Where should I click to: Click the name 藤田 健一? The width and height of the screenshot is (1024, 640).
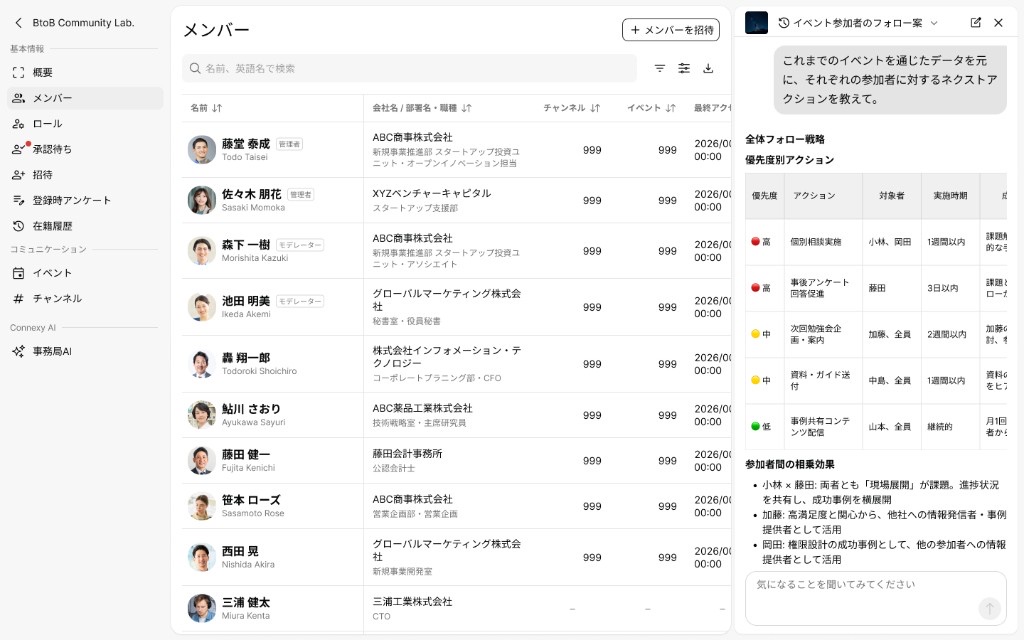tap(246, 454)
